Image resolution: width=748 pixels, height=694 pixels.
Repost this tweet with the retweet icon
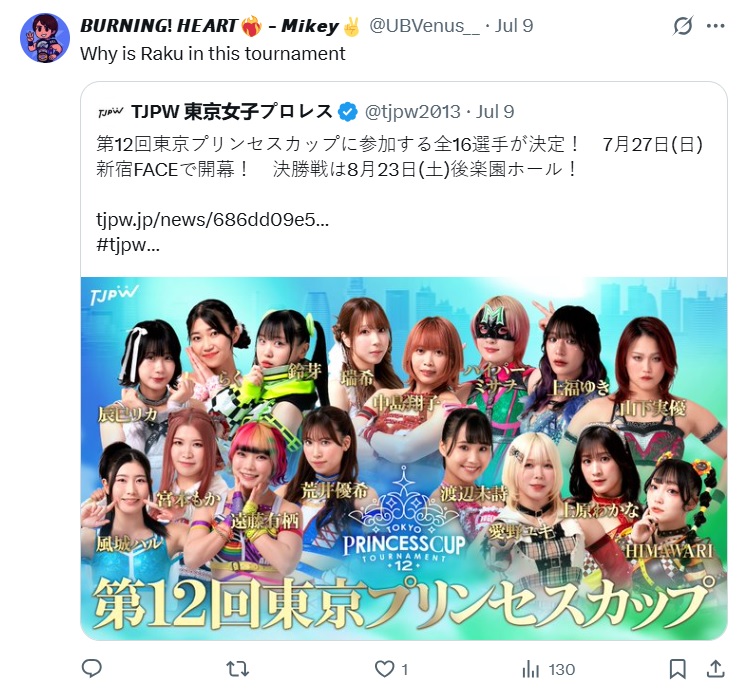click(x=237, y=669)
